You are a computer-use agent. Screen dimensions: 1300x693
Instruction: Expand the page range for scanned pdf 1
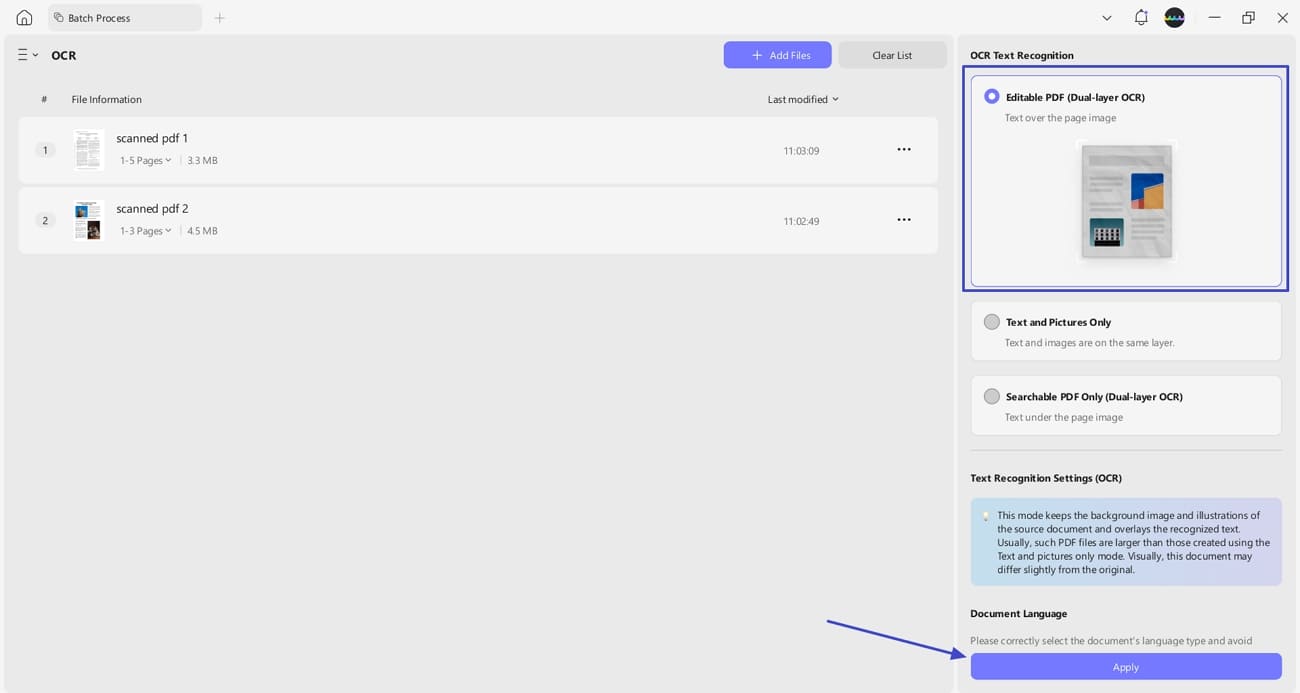(x=145, y=160)
